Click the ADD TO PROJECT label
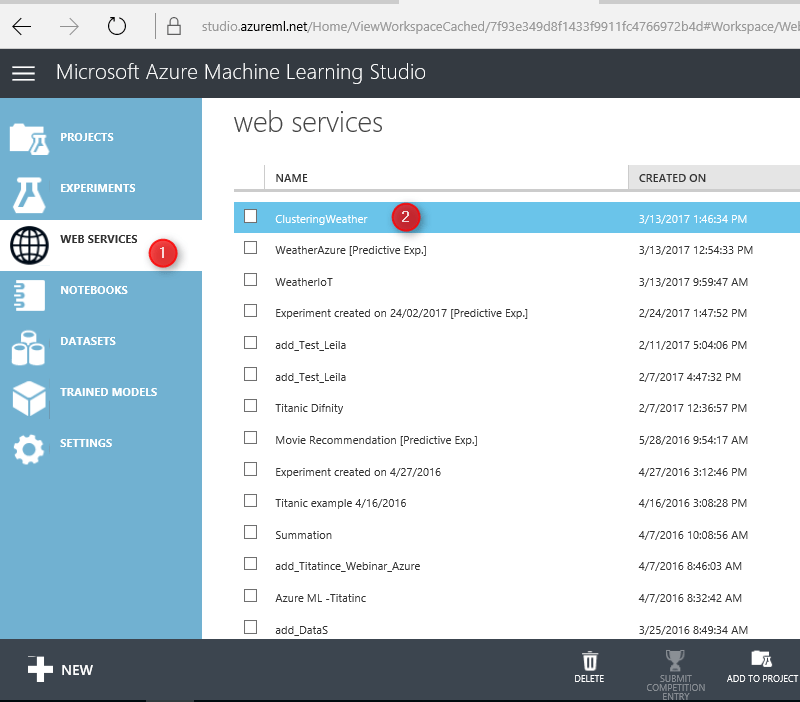Screen dimensions: 800x702 762,679
